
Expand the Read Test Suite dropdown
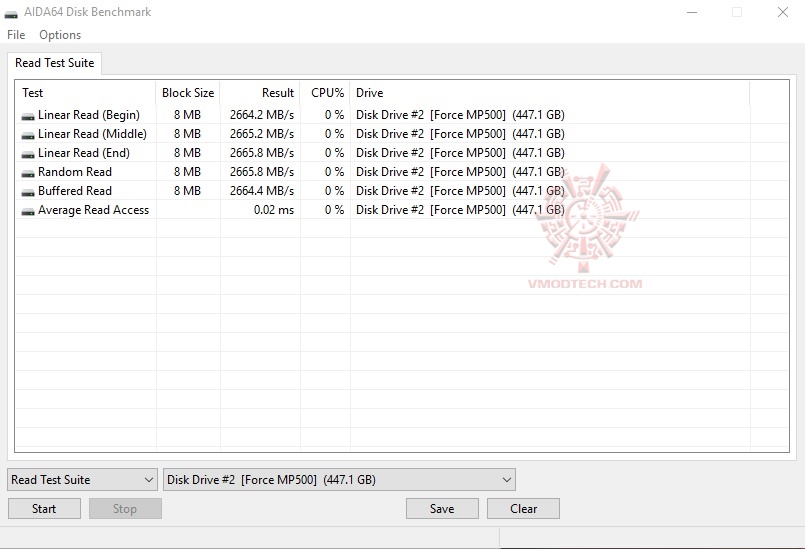click(83, 480)
